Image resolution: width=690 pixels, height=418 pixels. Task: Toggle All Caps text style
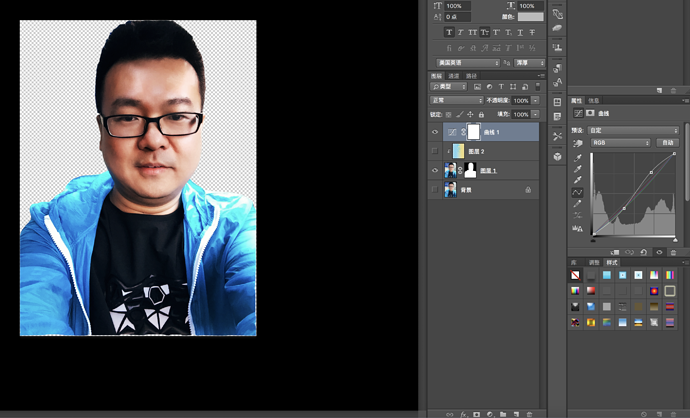pyautogui.click(x=473, y=32)
